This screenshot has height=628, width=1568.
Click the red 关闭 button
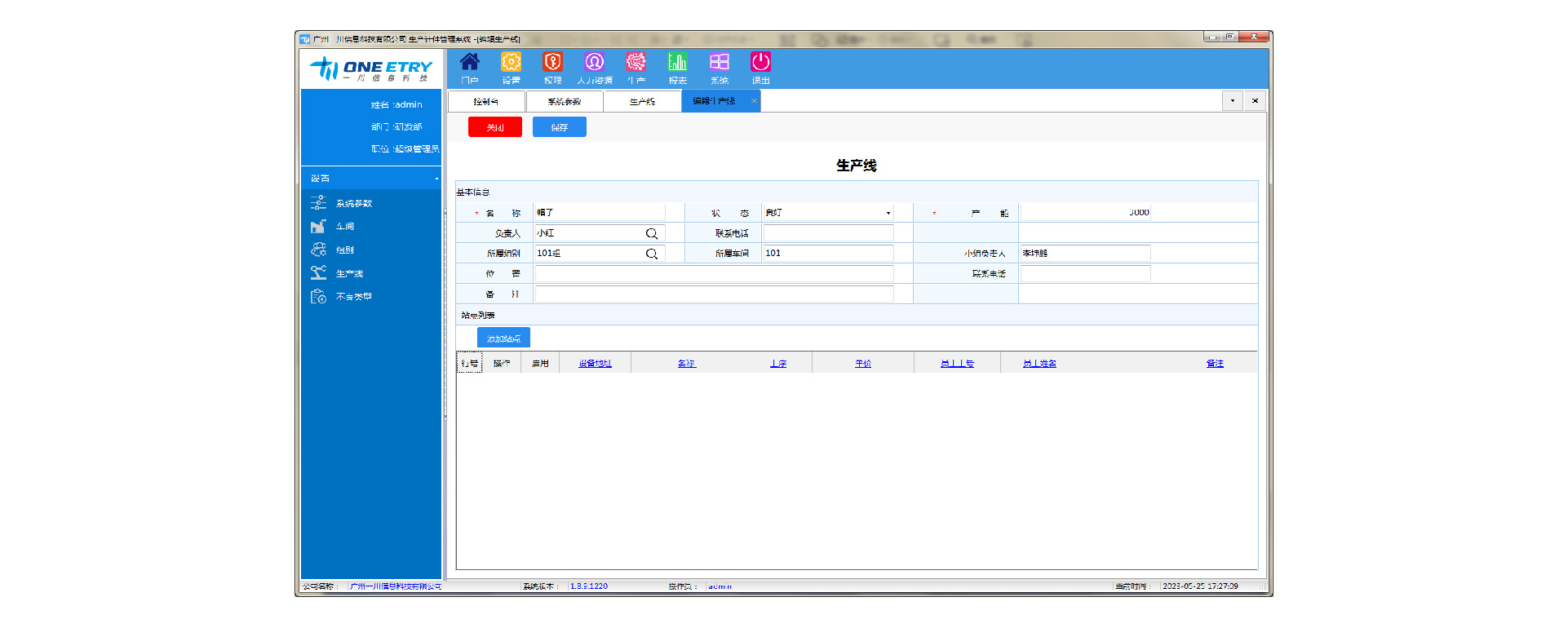pos(495,127)
